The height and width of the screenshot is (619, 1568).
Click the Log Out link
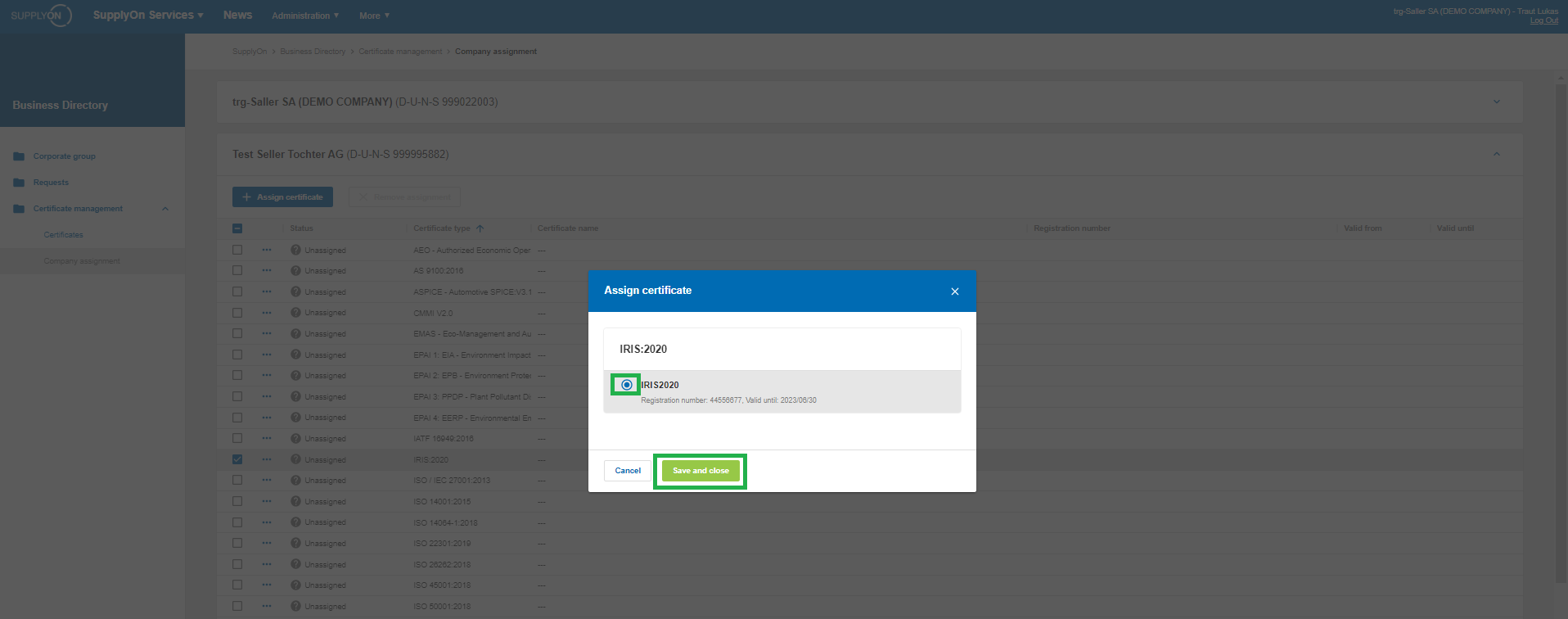pyautogui.click(x=1544, y=20)
